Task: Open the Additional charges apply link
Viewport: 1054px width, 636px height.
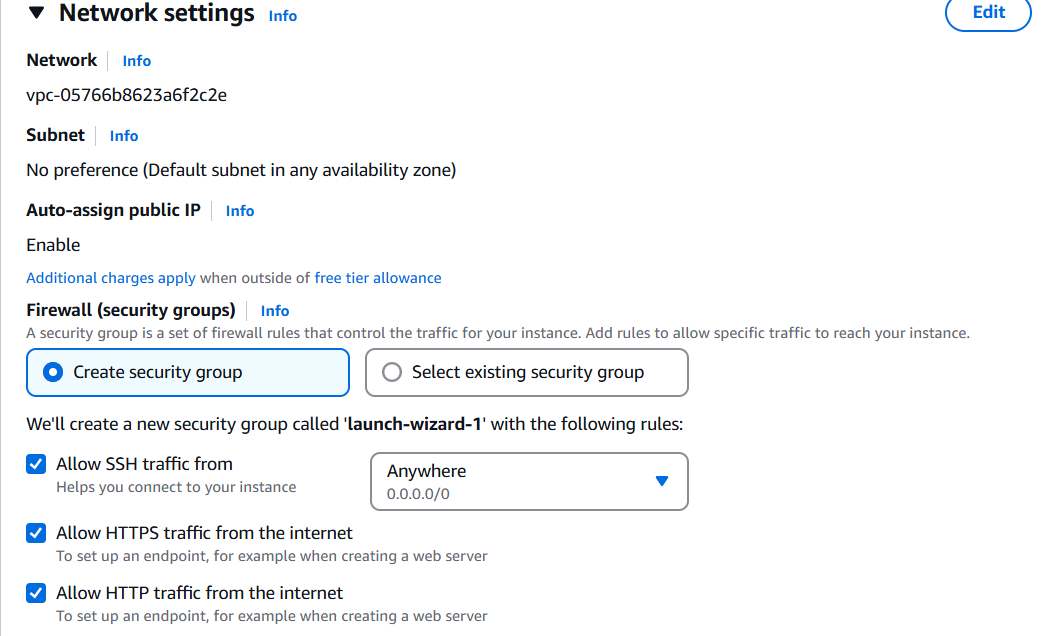Action: (x=111, y=278)
